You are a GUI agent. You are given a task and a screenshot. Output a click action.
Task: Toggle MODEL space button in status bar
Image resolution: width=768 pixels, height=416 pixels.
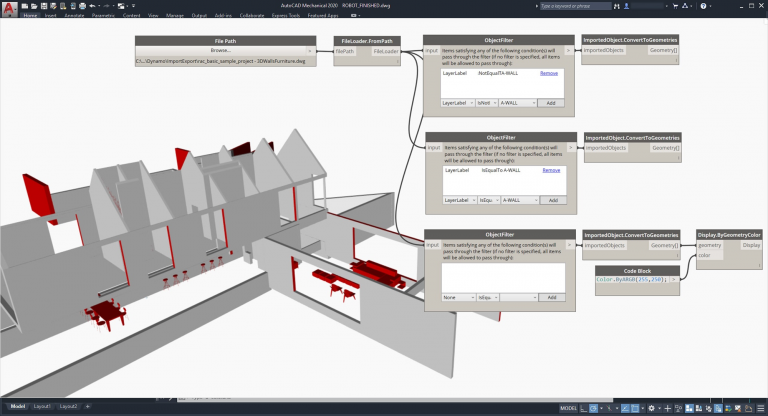[x=568, y=408]
